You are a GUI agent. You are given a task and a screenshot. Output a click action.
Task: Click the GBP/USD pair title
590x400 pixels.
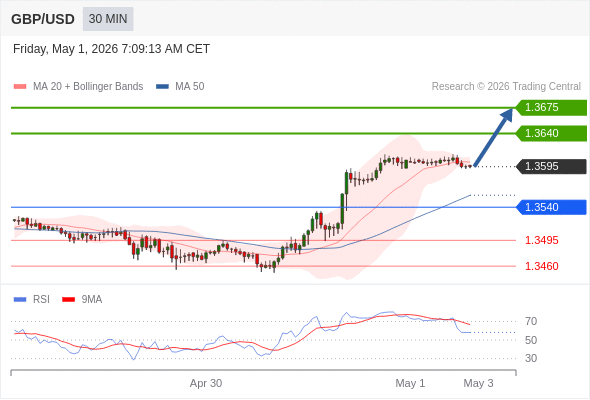(43, 19)
